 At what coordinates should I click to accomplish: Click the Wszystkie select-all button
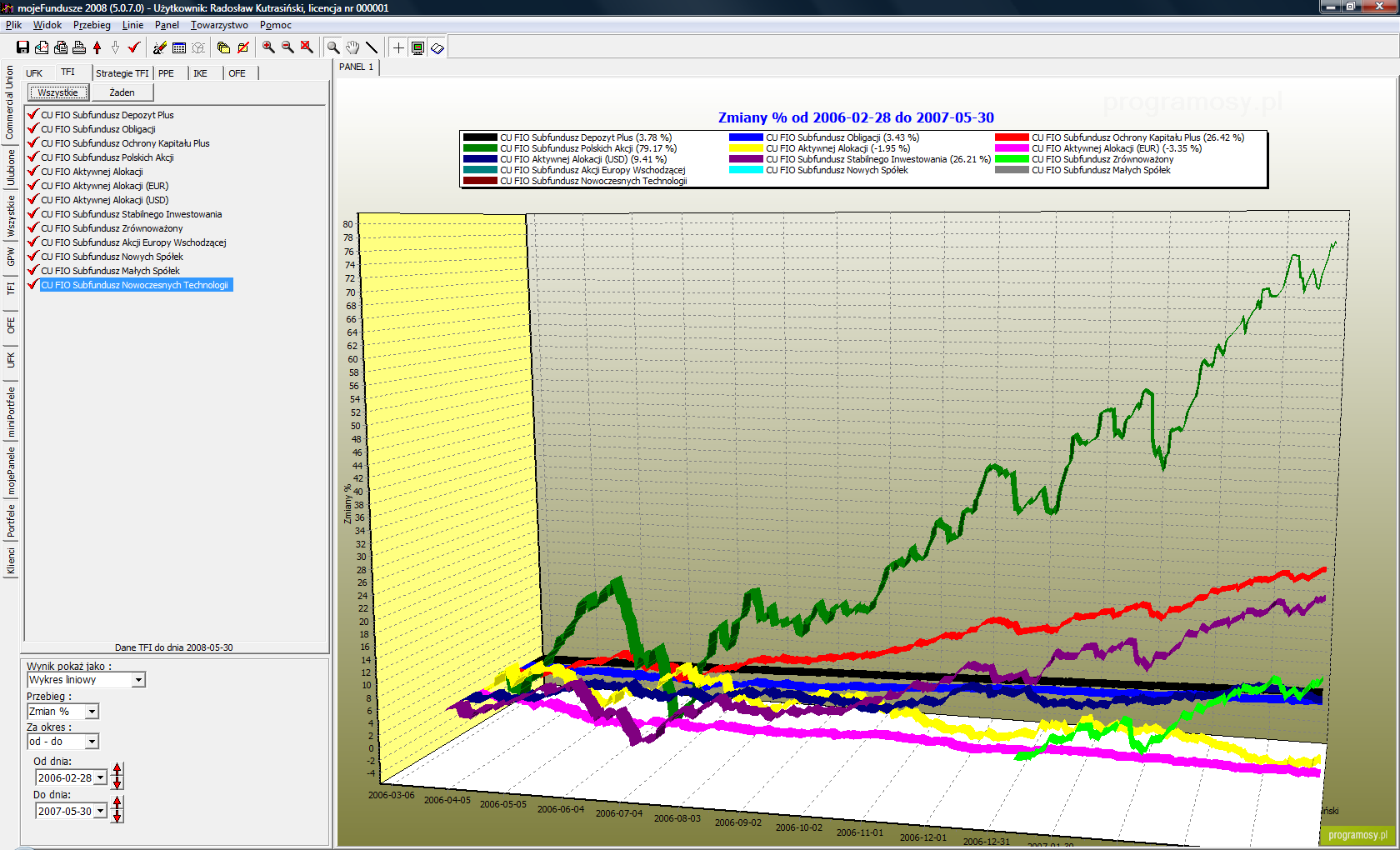[58, 92]
